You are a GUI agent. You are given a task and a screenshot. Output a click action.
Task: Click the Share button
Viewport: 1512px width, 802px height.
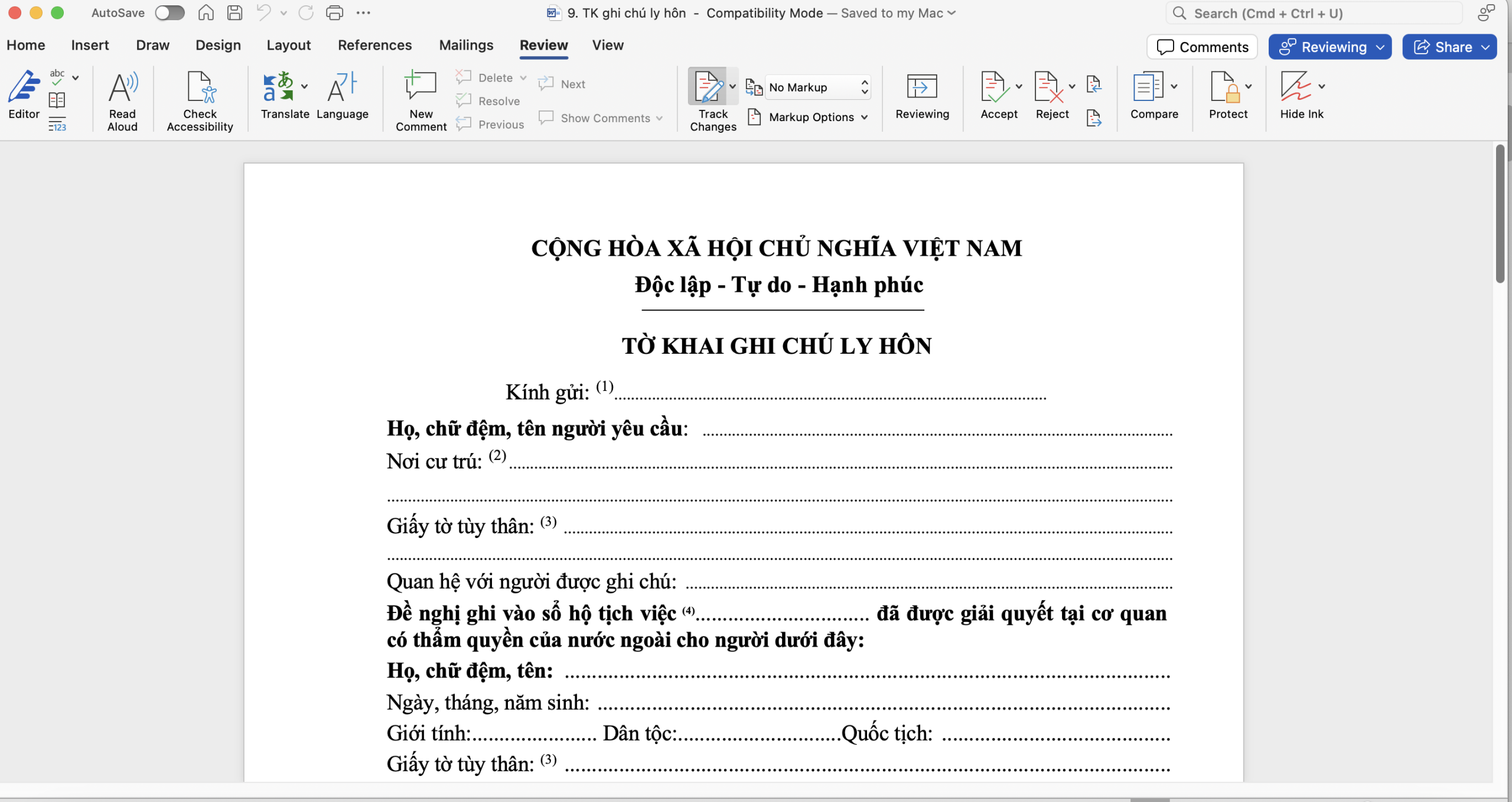click(1449, 47)
